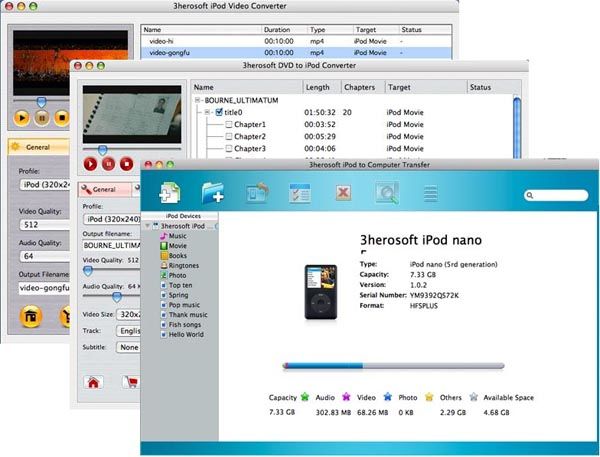The width and height of the screenshot is (600, 457).
Task: Click the home icon in DVD to iPod Converter
Action: coord(93,382)
